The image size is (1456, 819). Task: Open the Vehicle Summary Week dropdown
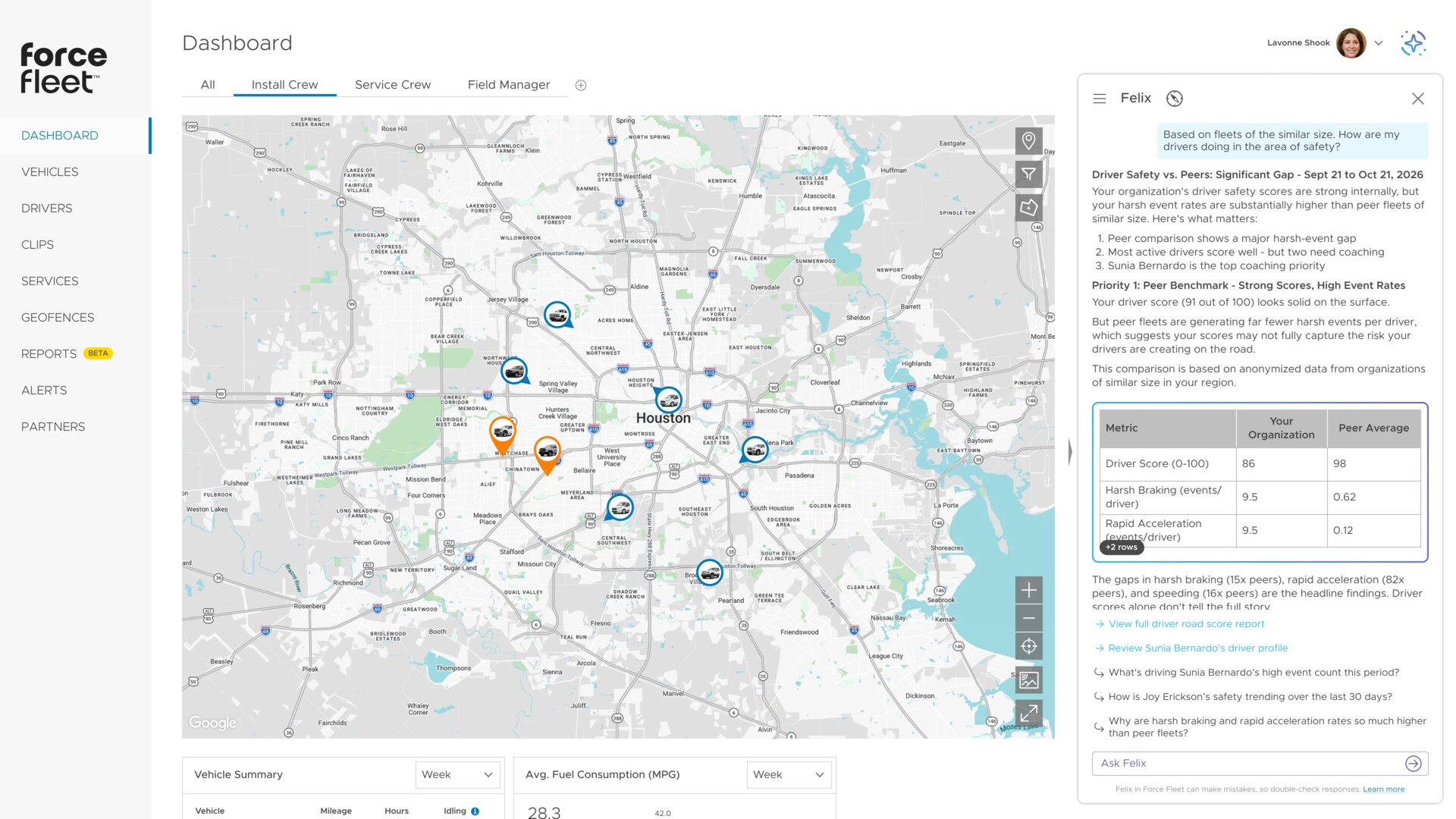(x=458, y=775)
